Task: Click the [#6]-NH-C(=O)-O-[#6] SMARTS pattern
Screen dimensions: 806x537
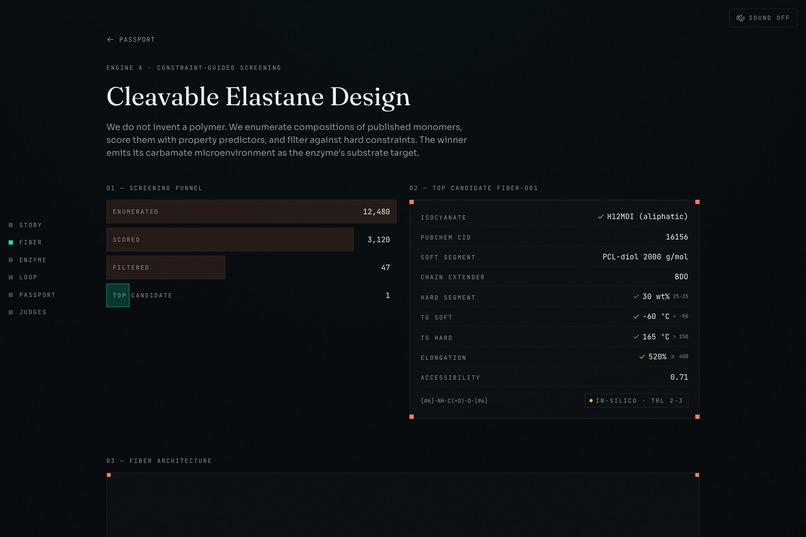Action: [454, 401]
